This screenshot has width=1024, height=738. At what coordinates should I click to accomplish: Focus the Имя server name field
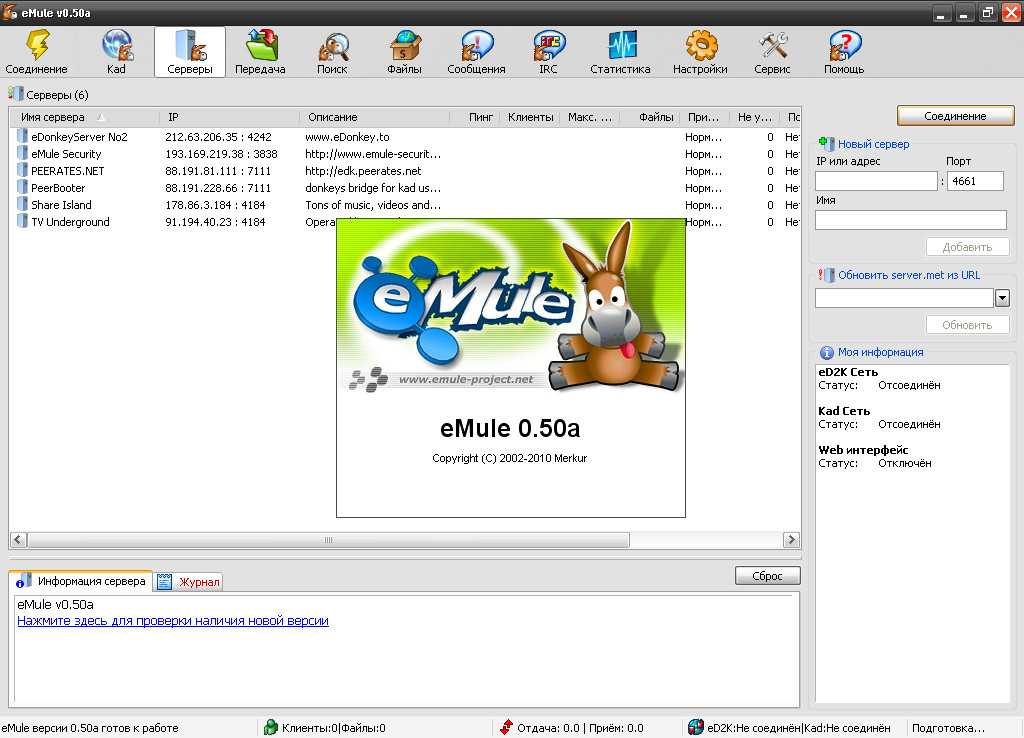point(910,219)
